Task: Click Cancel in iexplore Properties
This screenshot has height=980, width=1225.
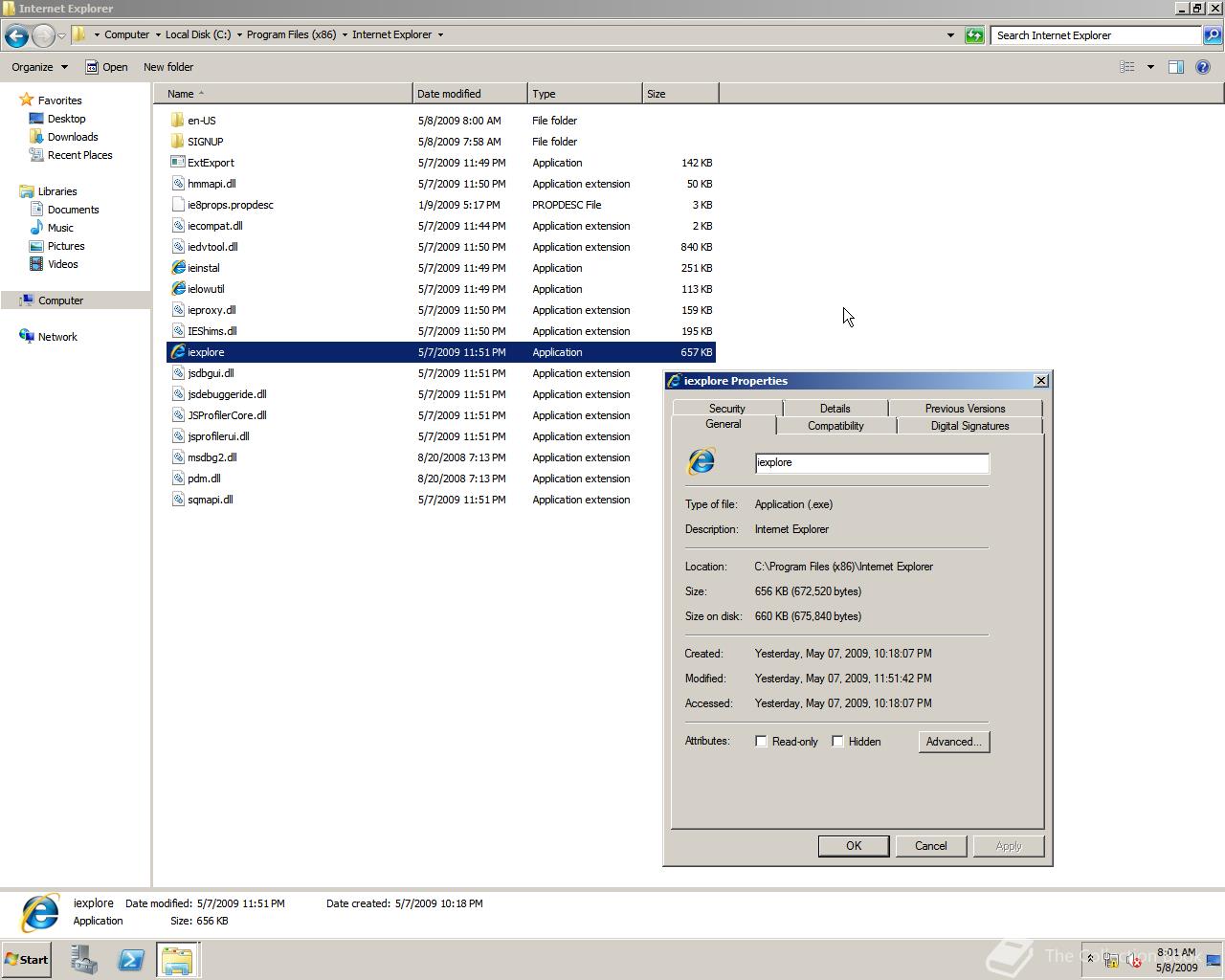Action: pos(931,846)
